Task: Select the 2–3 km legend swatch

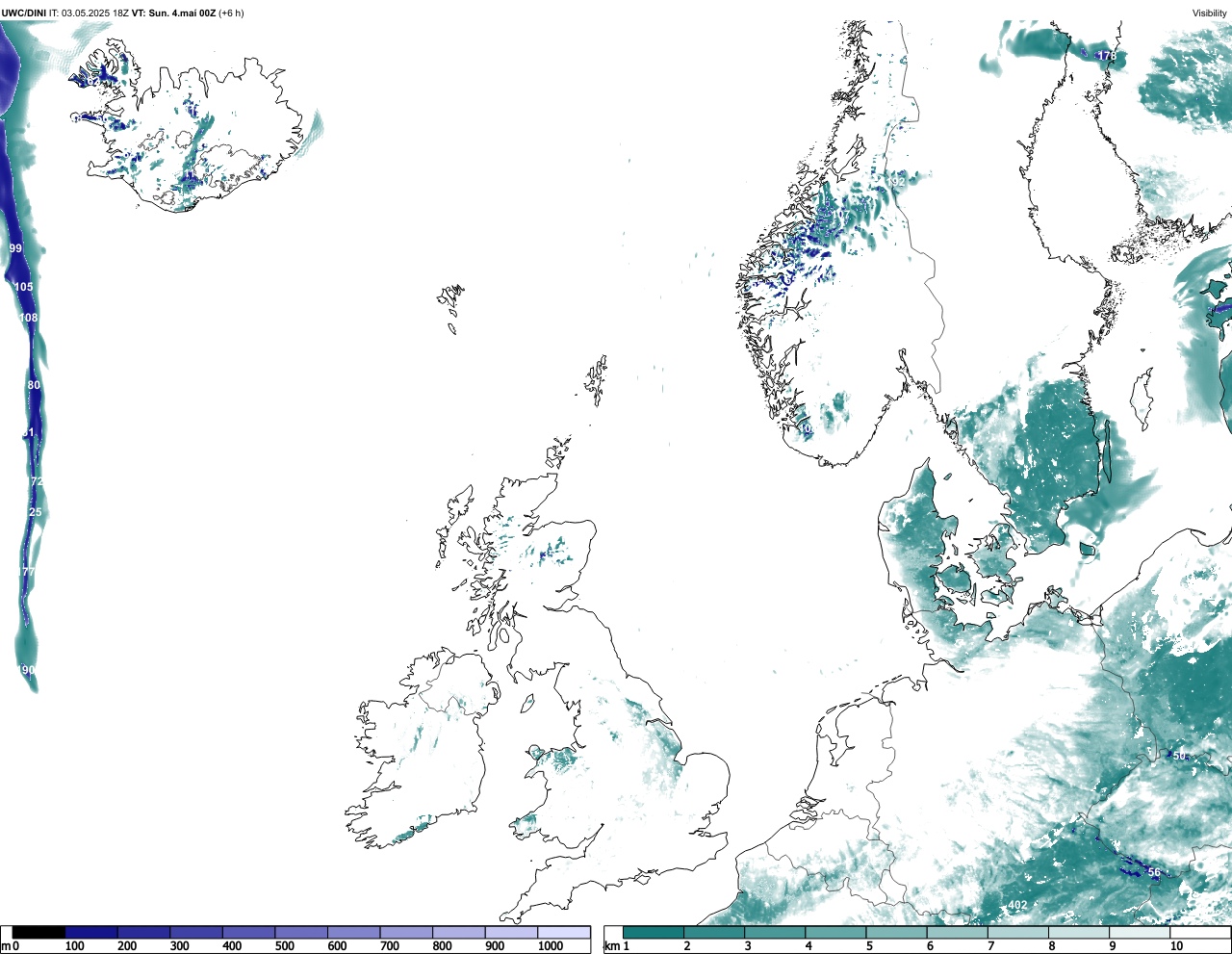Action: point(714,932)
